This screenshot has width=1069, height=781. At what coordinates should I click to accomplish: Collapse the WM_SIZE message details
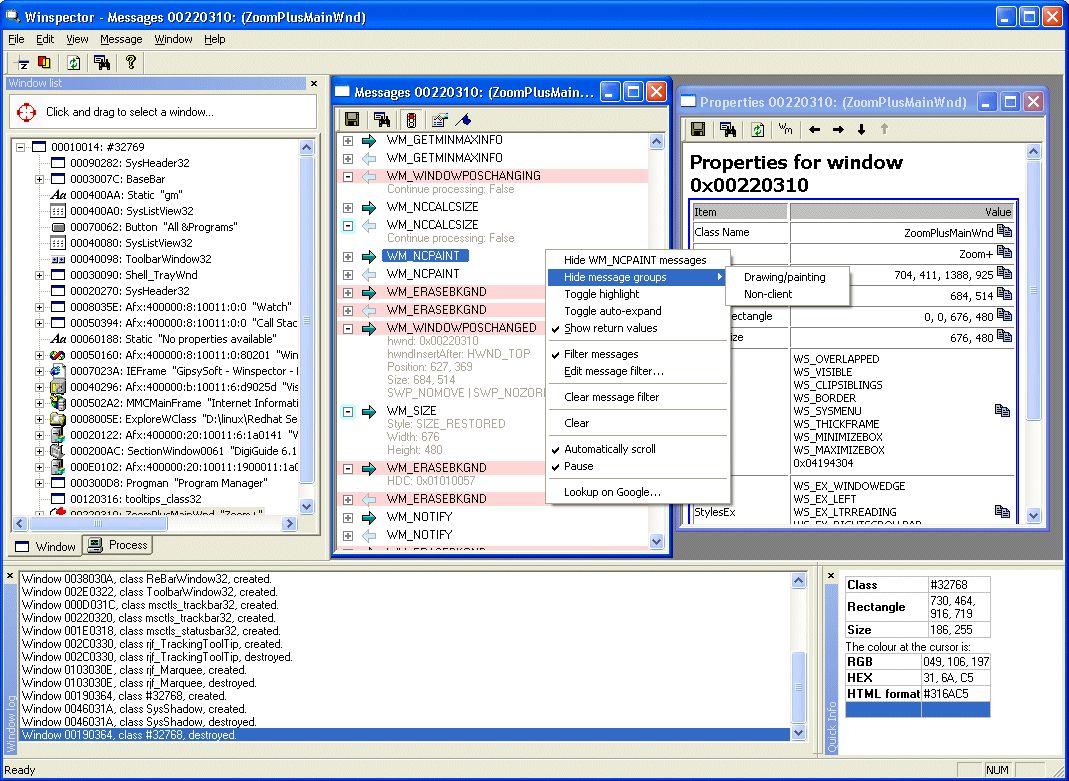pyautogui.click(x=348, y=411)
